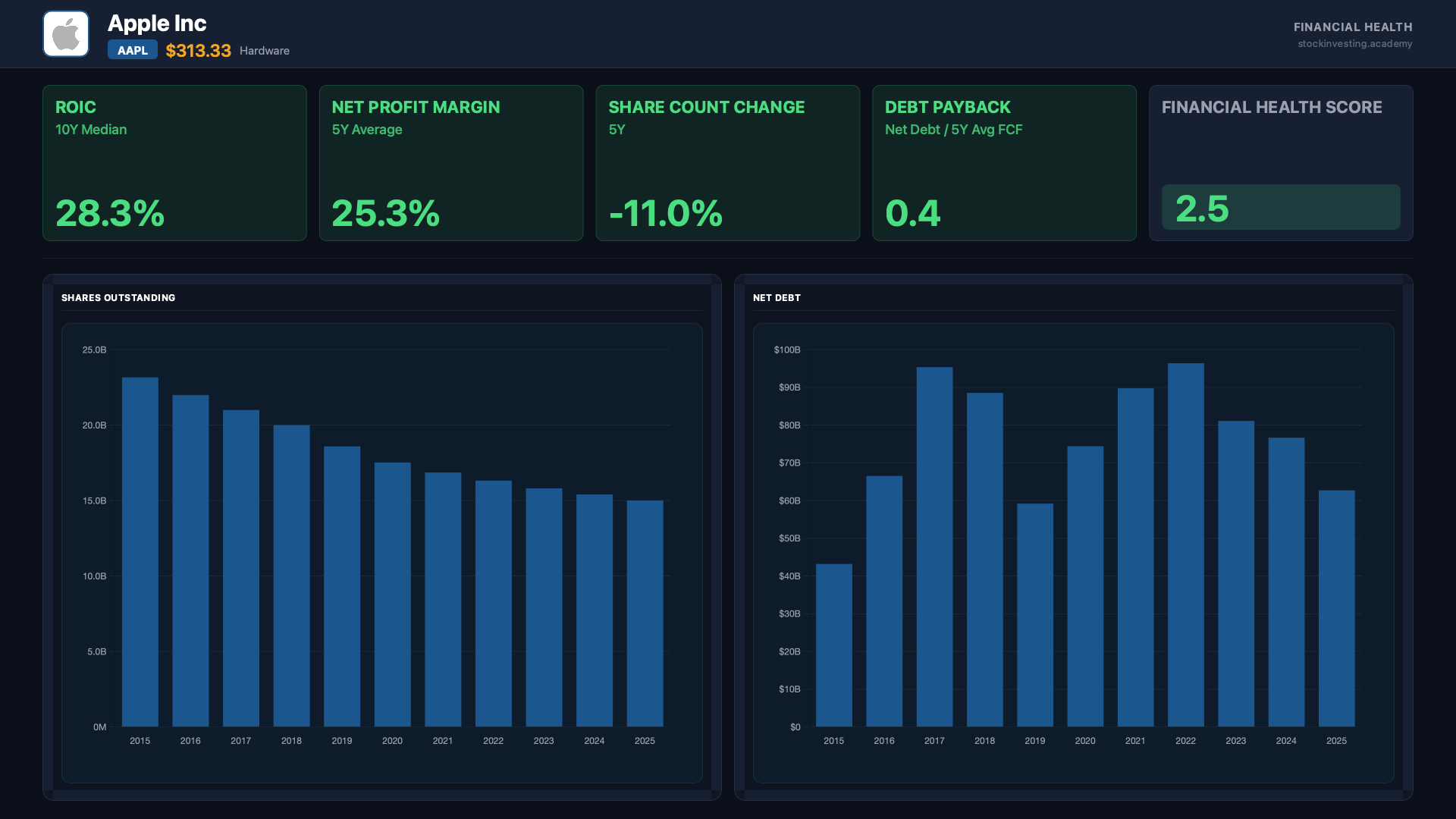Viewport: 1456px width, 819px height.
Task: Select the 2018 Shares Outstanding bar
Action: tap(292, 576)
